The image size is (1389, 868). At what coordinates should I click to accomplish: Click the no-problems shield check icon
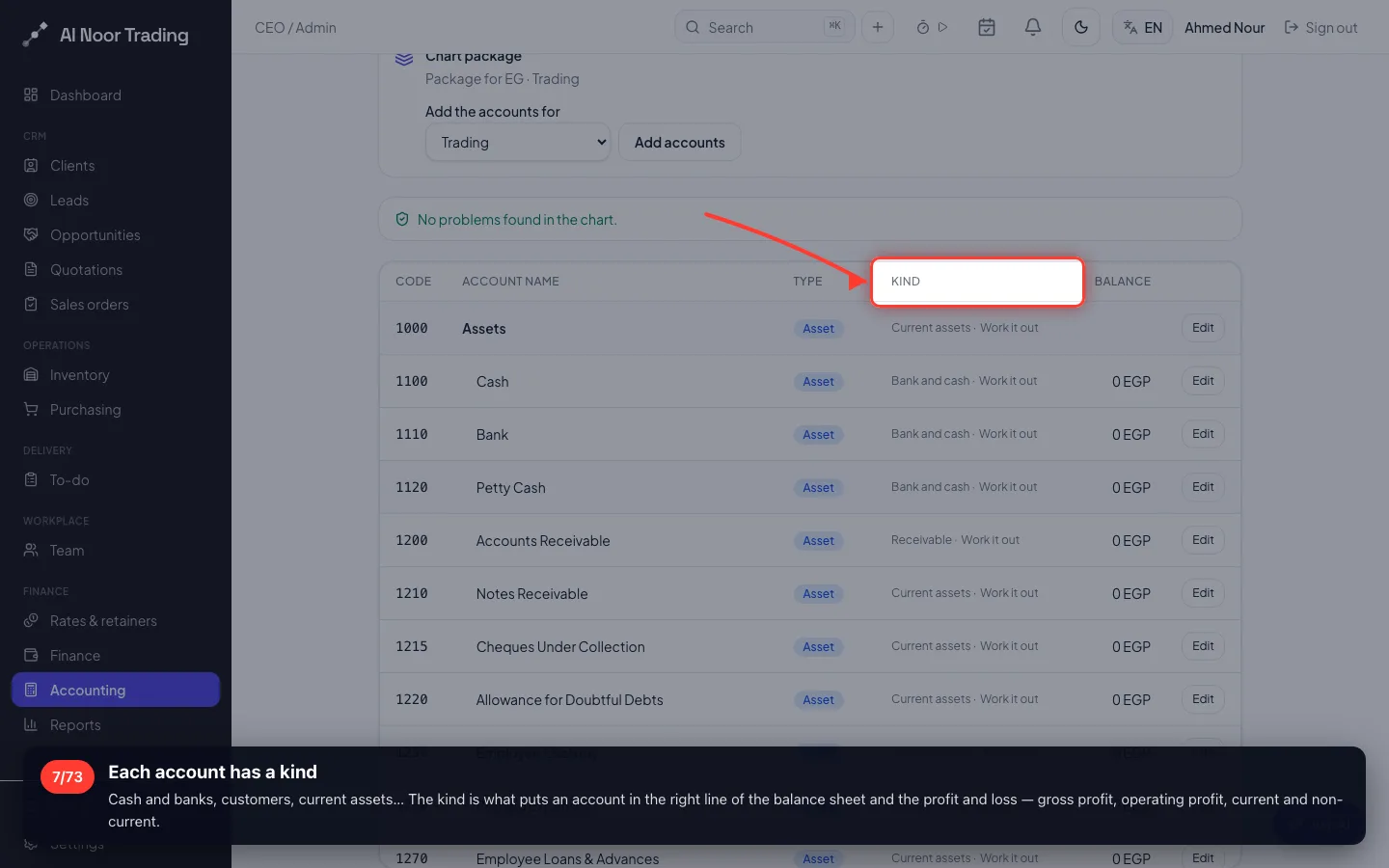point(402,219)
